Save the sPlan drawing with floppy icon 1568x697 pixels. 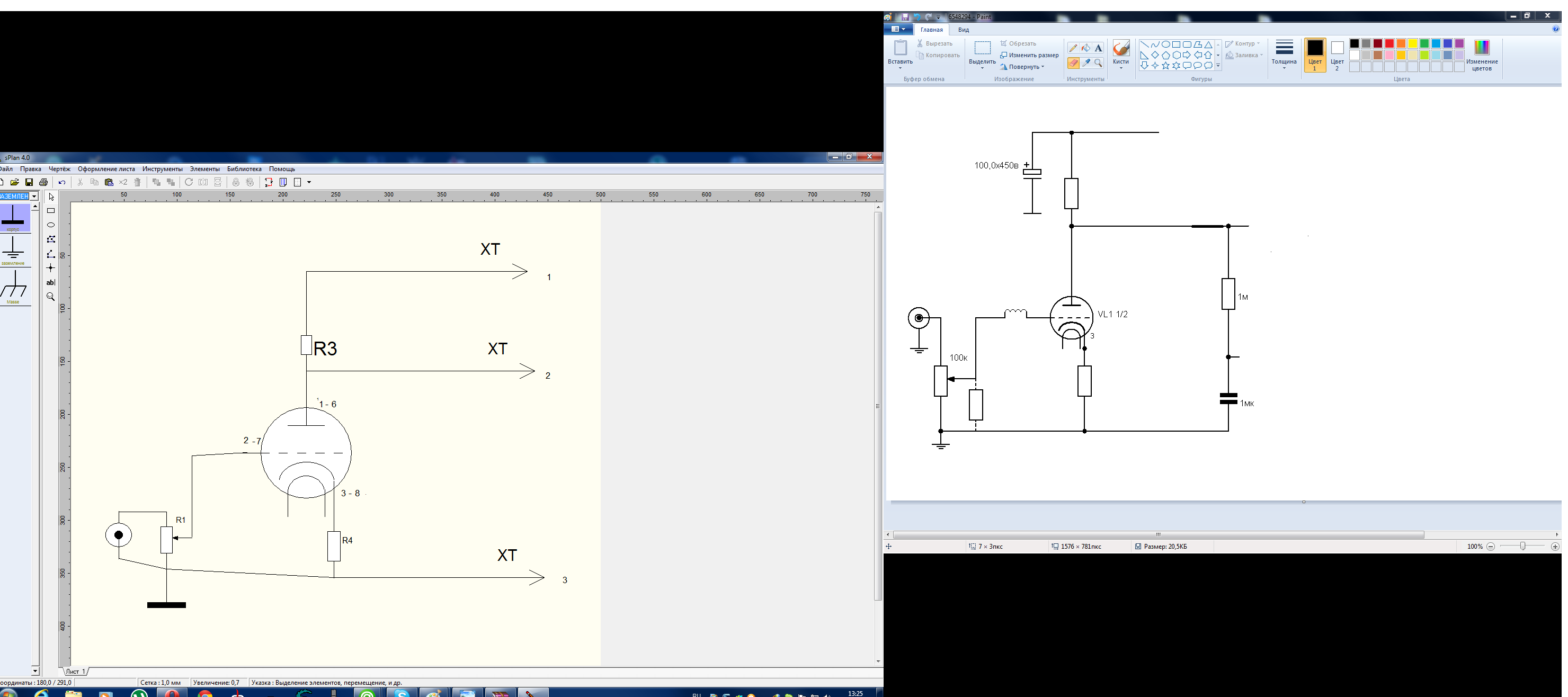coord(29,182)
